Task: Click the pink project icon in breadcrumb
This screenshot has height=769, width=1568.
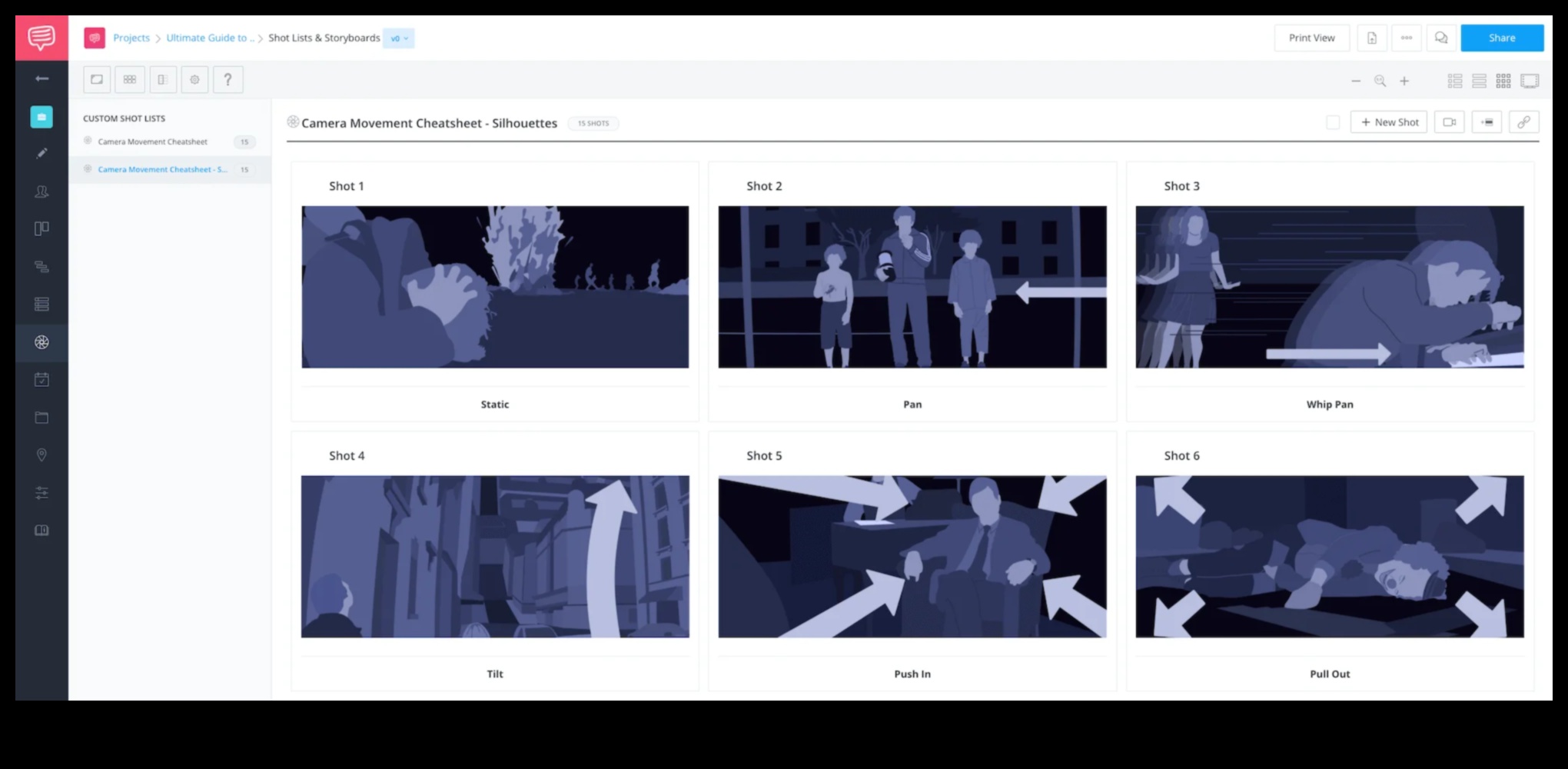Action: tap(95, 38)
